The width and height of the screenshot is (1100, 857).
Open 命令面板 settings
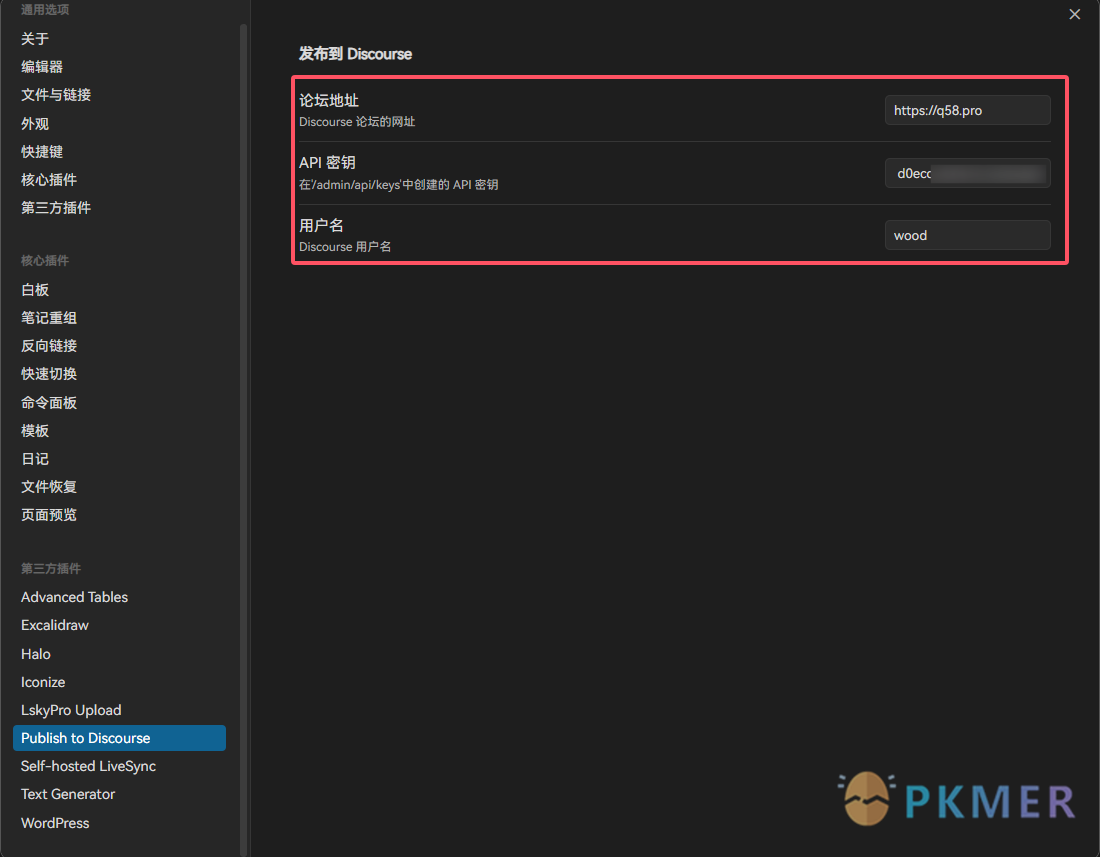48,403
